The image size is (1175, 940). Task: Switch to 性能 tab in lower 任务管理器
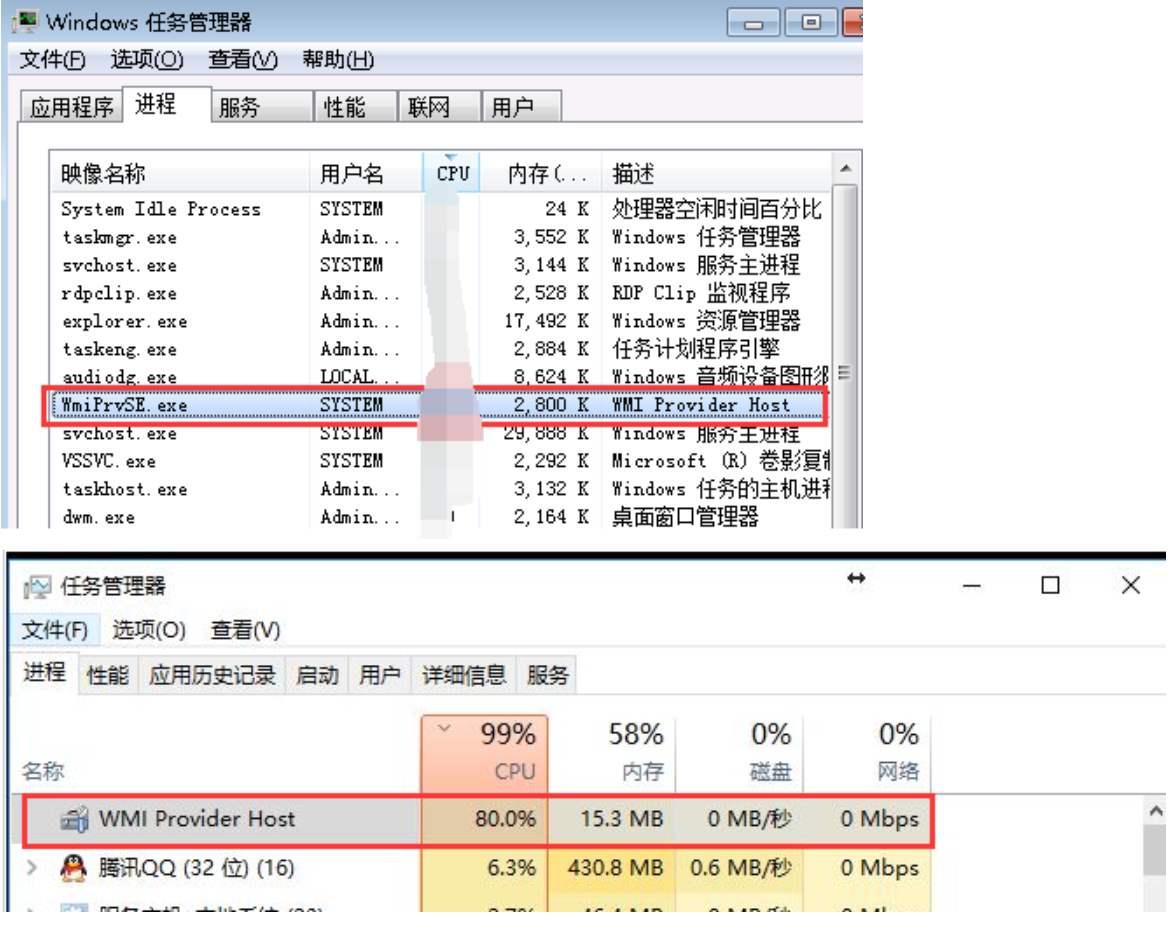108,675
